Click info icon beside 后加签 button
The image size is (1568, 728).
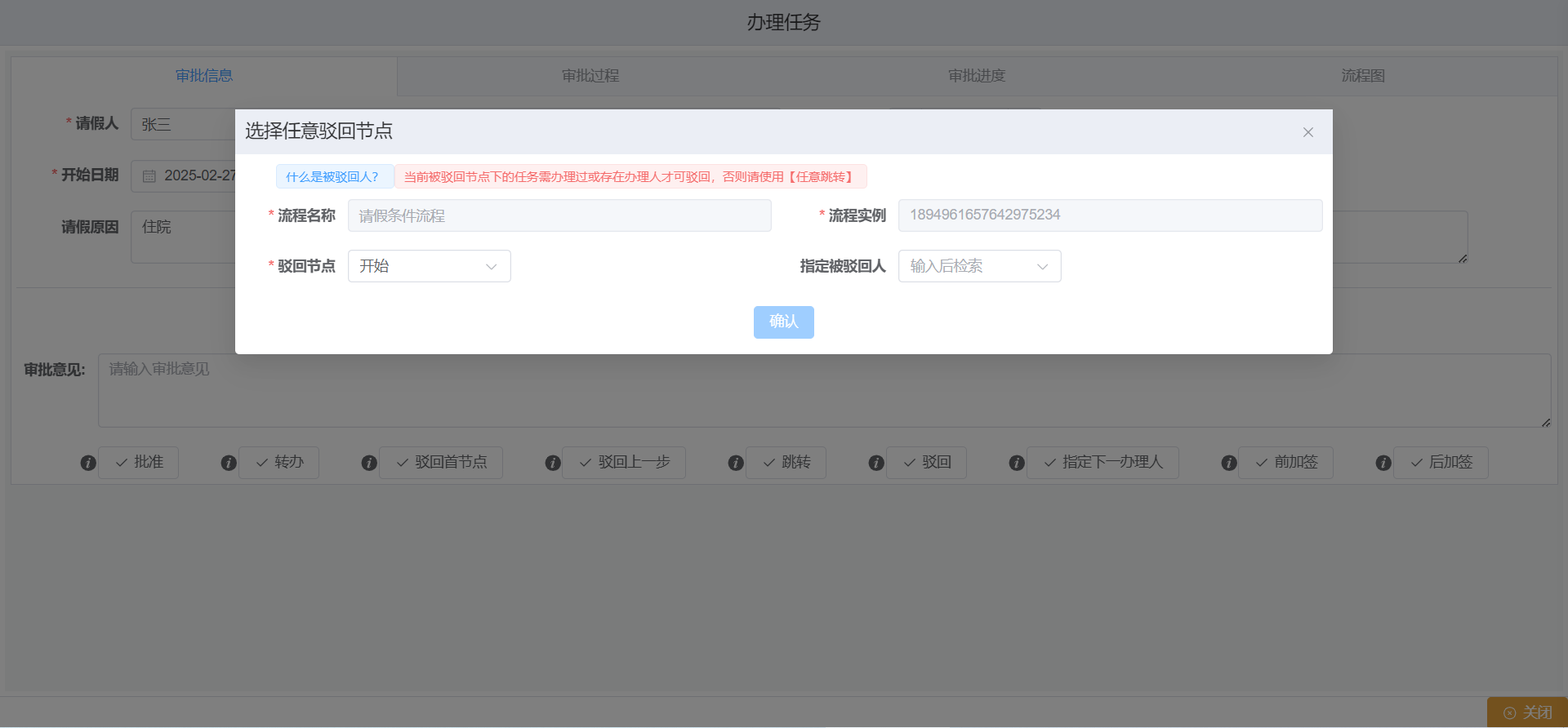click(1383, 463)
